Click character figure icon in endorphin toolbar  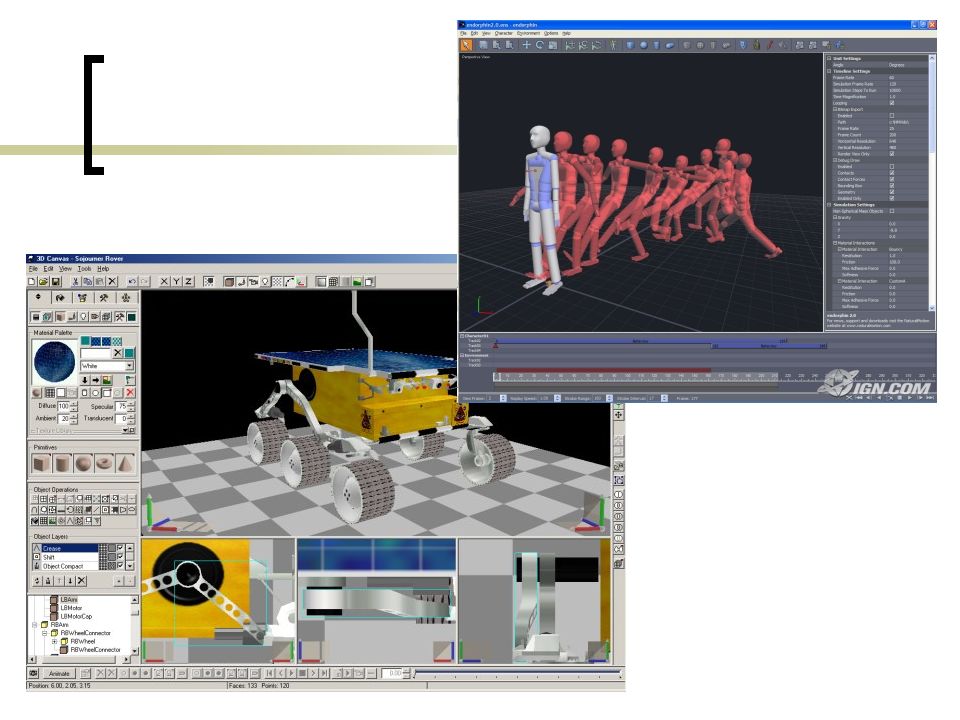click(613, 45)
